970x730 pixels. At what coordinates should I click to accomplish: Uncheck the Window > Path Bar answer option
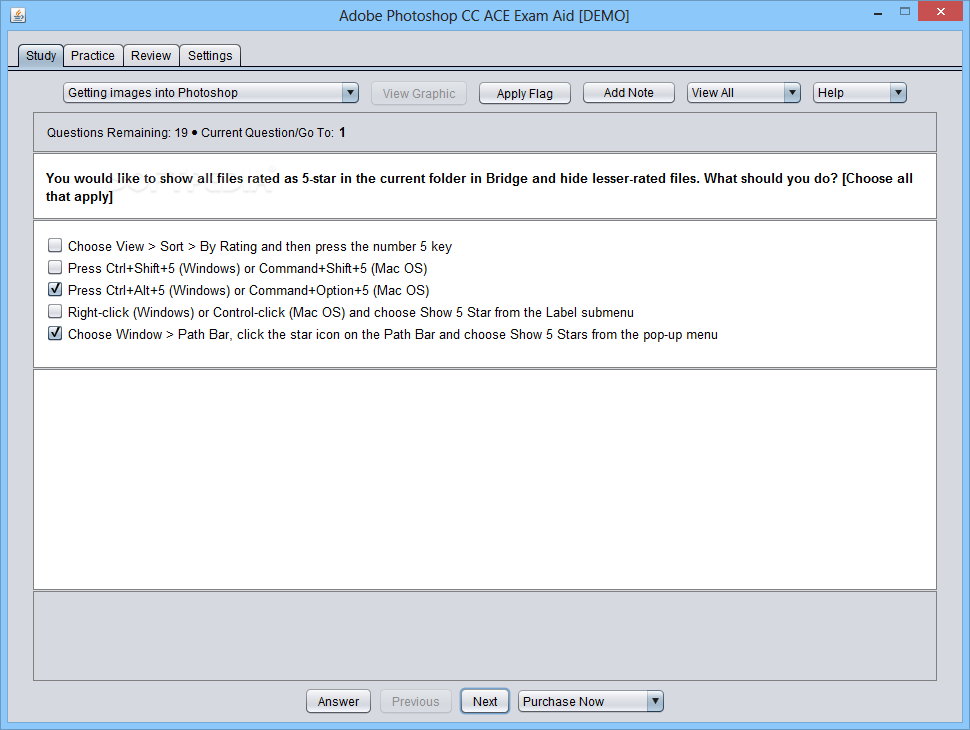55,333
